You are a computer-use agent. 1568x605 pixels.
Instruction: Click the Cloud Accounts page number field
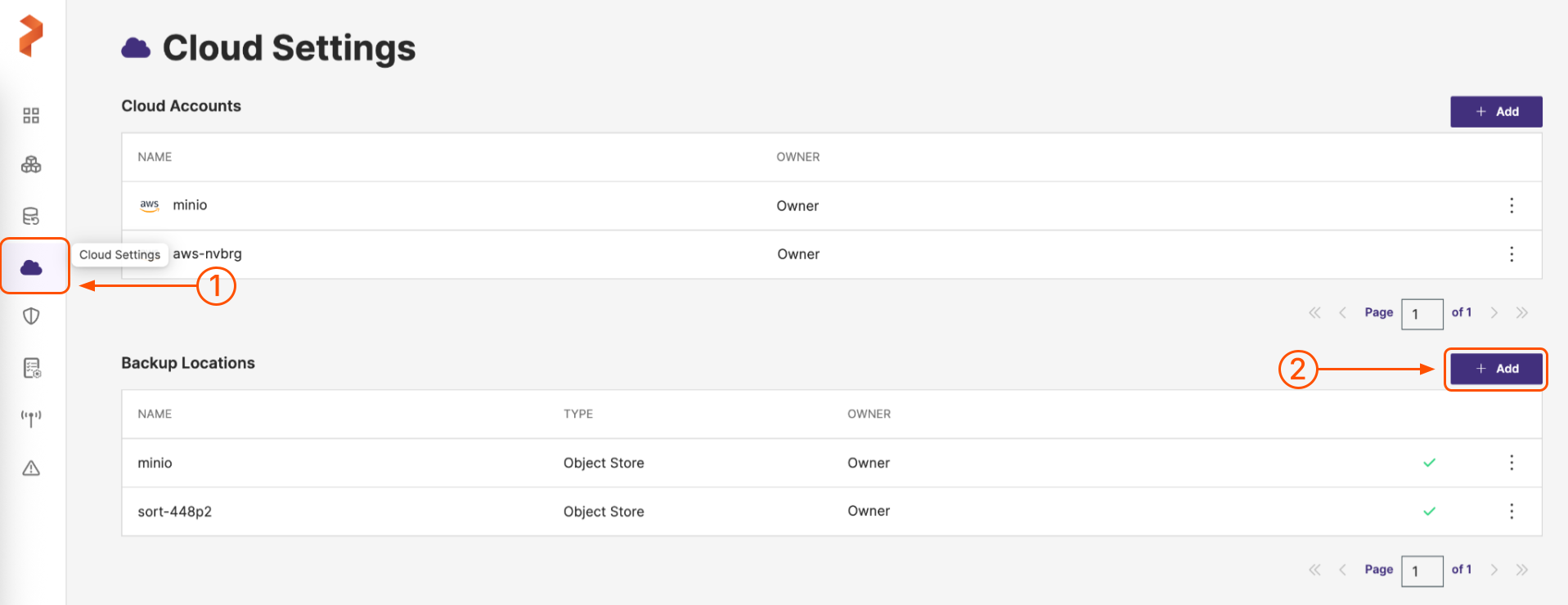click(x=1421, y=314)
